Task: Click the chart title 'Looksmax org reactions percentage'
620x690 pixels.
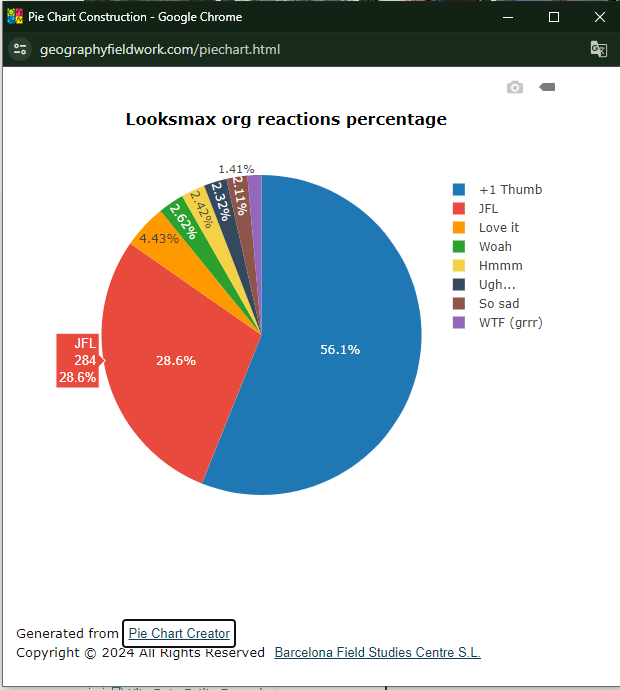Action: click(286, 120)
